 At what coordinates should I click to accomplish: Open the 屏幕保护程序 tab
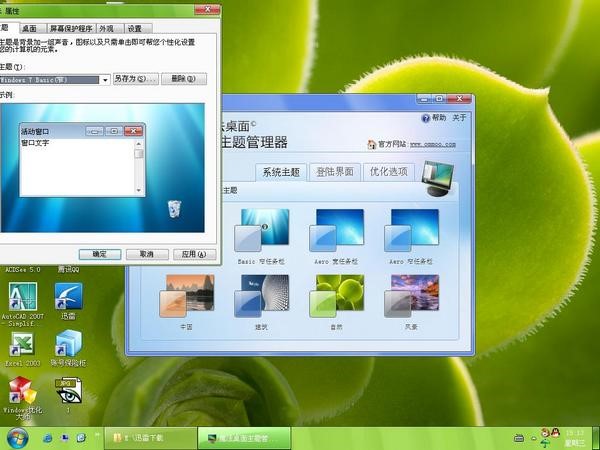pos(71,28)
